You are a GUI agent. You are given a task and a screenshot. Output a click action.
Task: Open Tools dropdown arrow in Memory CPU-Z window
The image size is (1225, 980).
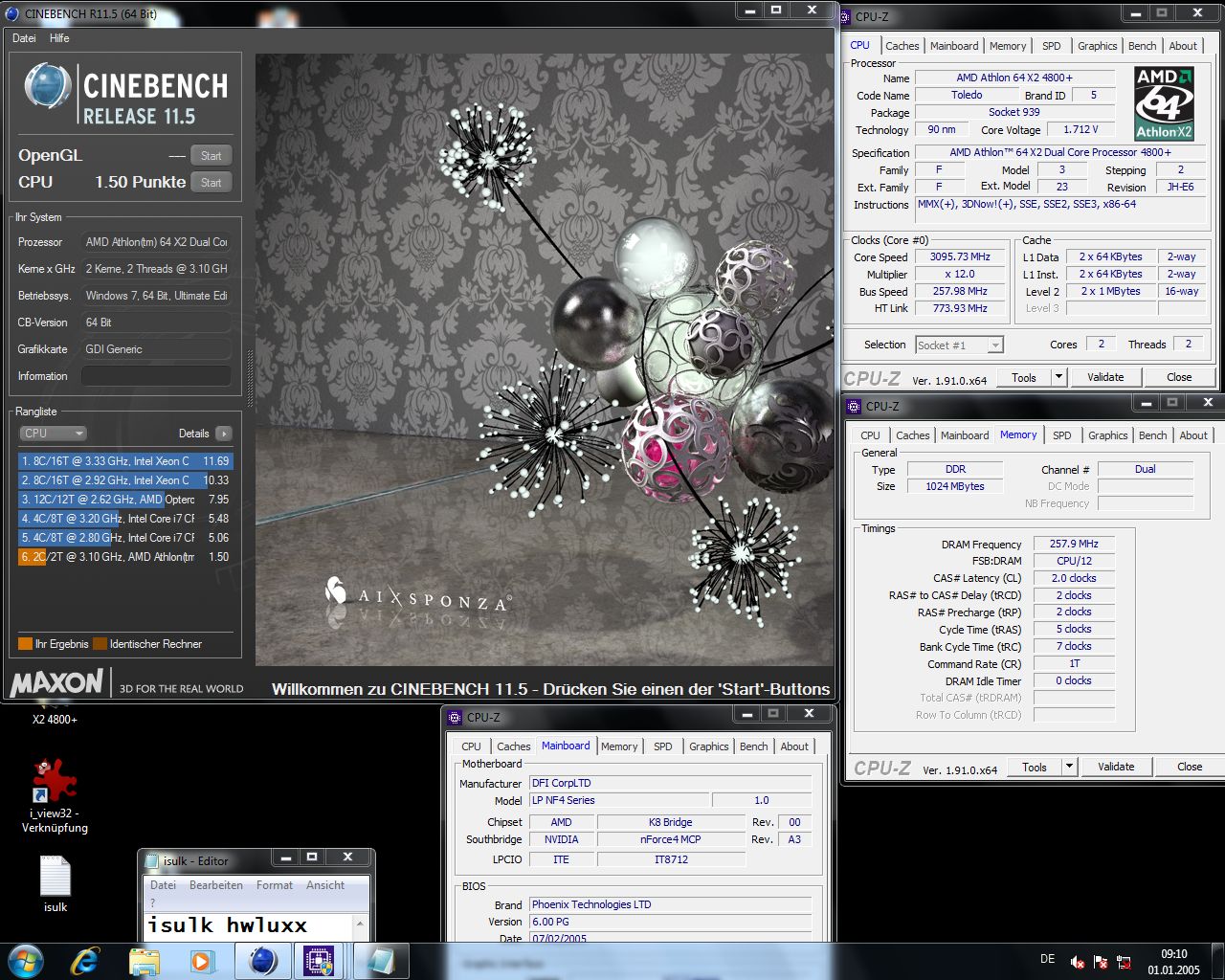pos(1069,767)
